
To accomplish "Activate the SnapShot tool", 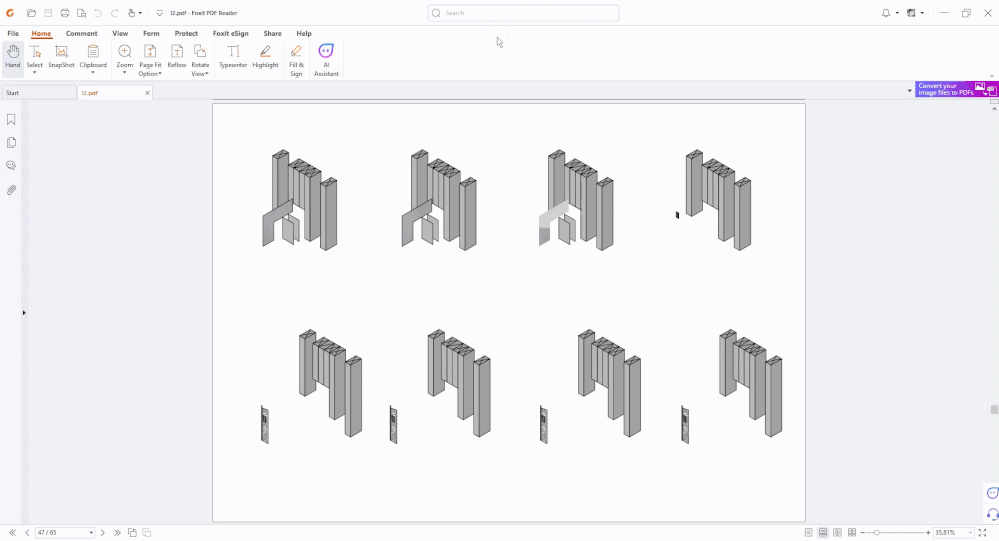I will click(x=61, y=57).
